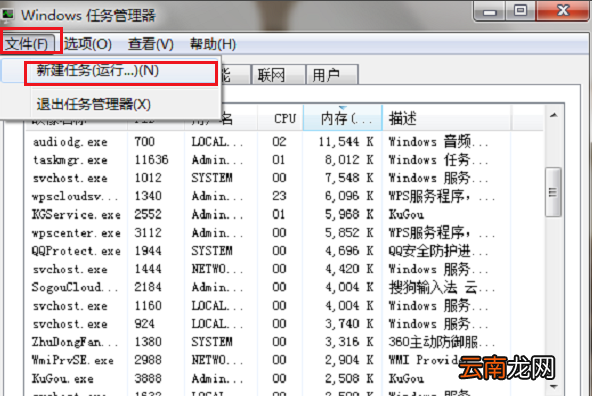The width and height of the screenshot is (592, 396).
Task: Click user name NETWO... for PID 1444
Action: (217, 269)
